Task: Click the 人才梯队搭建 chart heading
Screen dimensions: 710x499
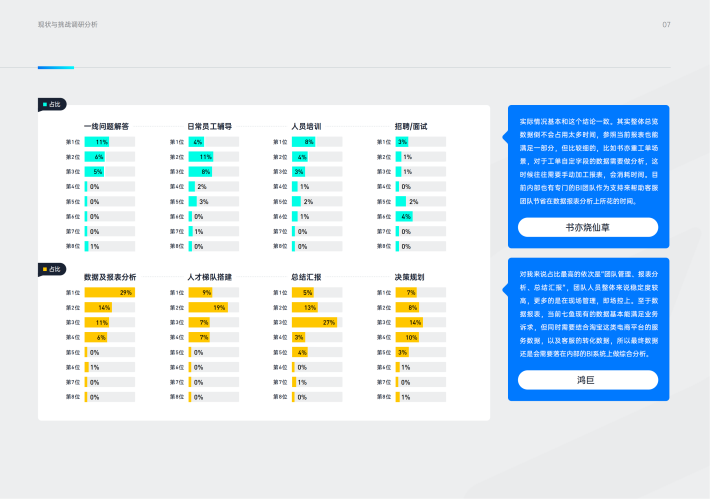Action: 209,277
